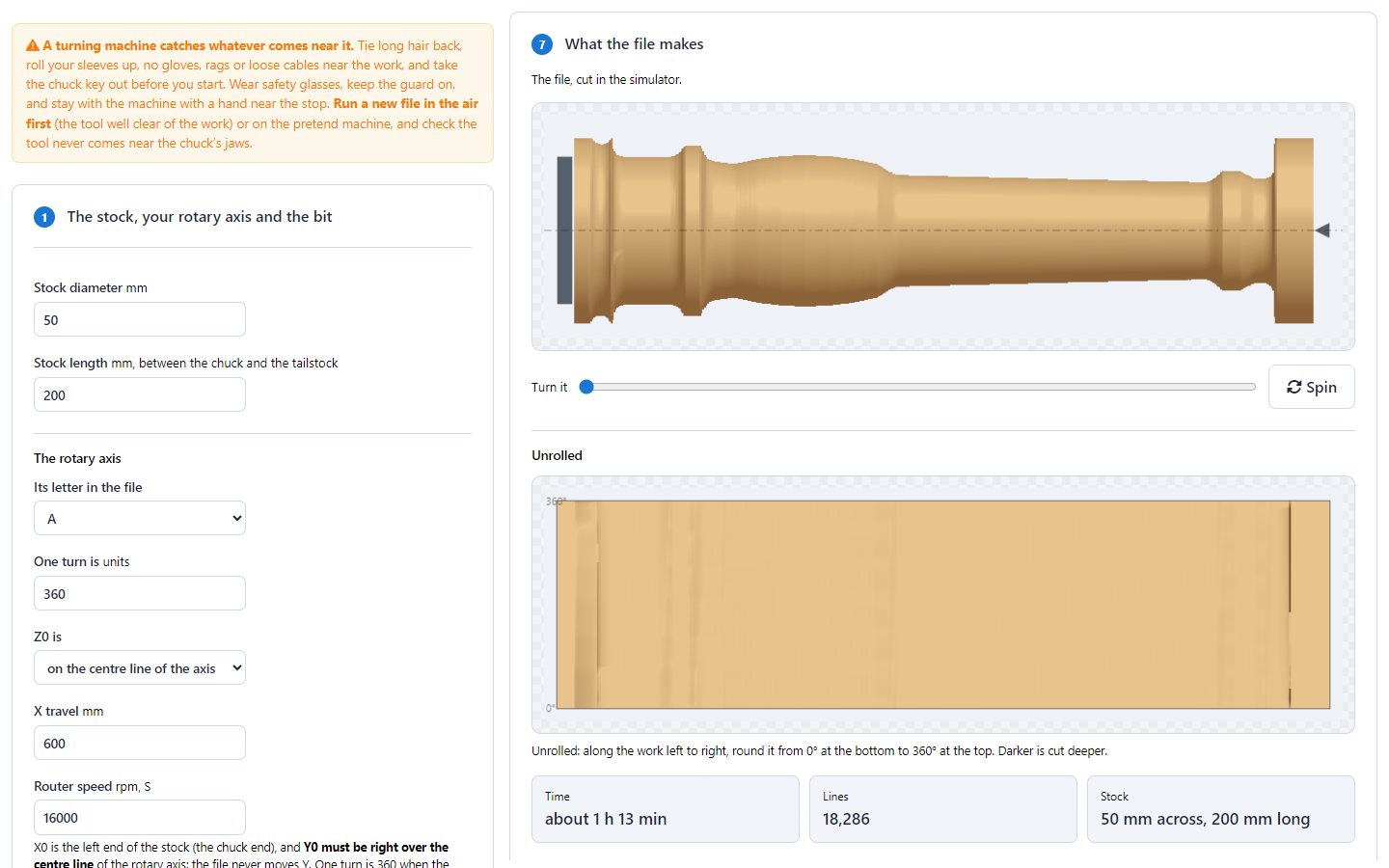
Task: Click the '50 mm across, 200 mm long' value
Action: tap(1205, 819)
